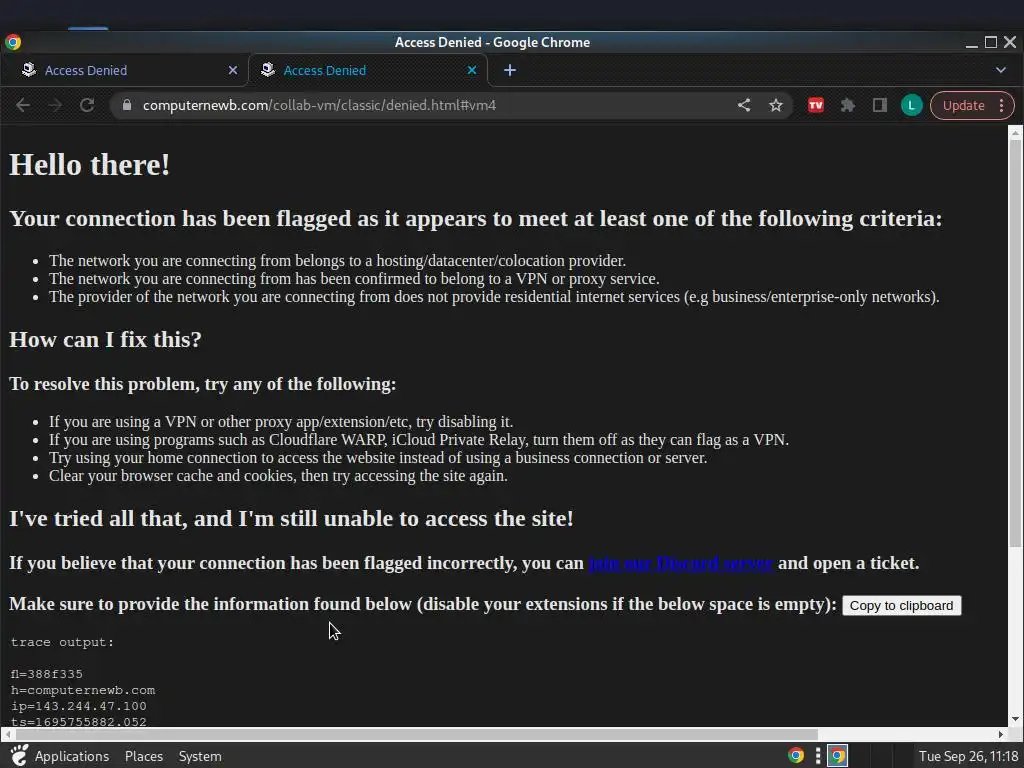Click the 'Hello there!' heading
Image resolution: width=1024 pixels, height=768 pixels.
pos(89,165)
